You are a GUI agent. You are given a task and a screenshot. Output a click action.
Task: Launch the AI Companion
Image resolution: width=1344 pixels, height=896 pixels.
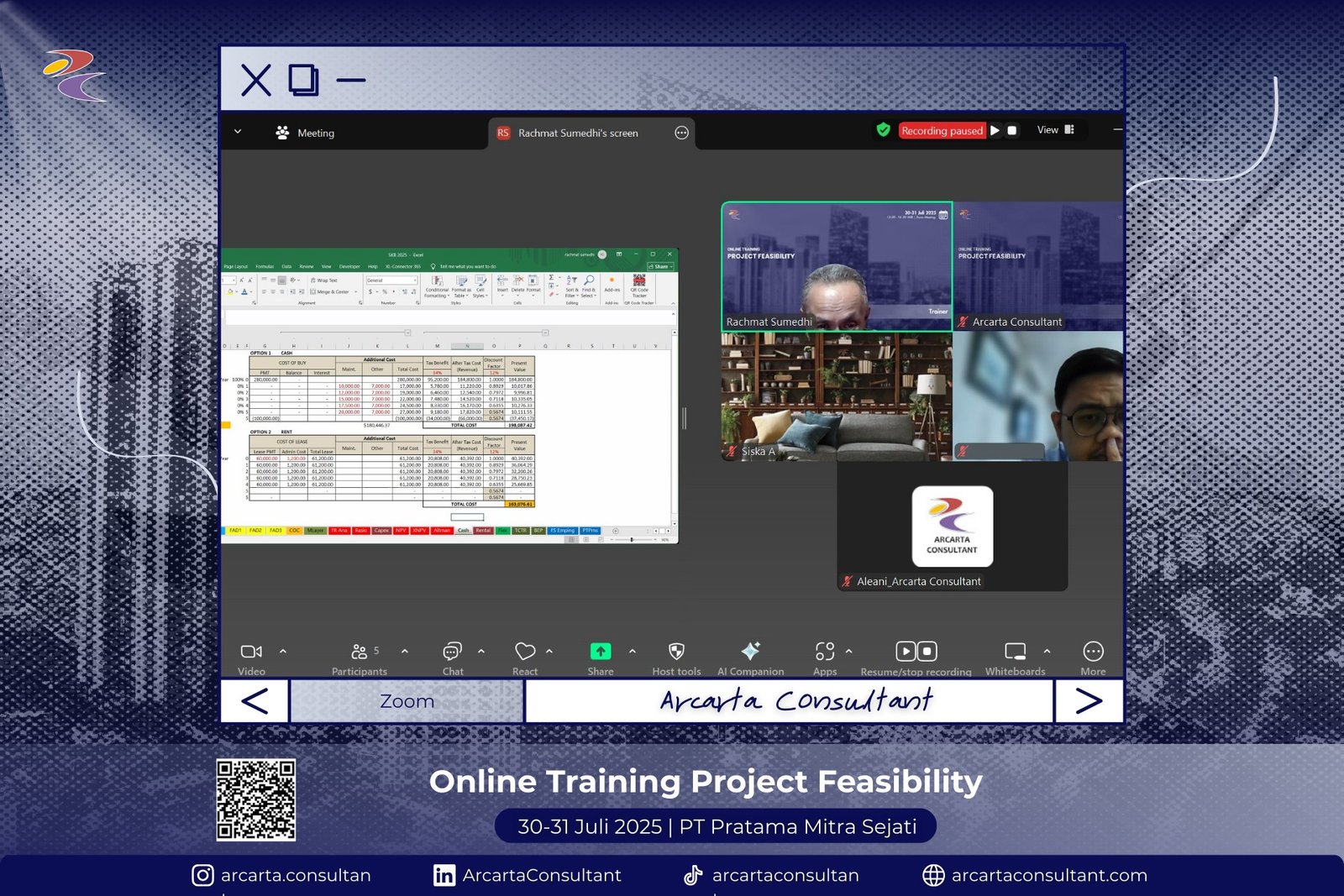tap(750, 652)
